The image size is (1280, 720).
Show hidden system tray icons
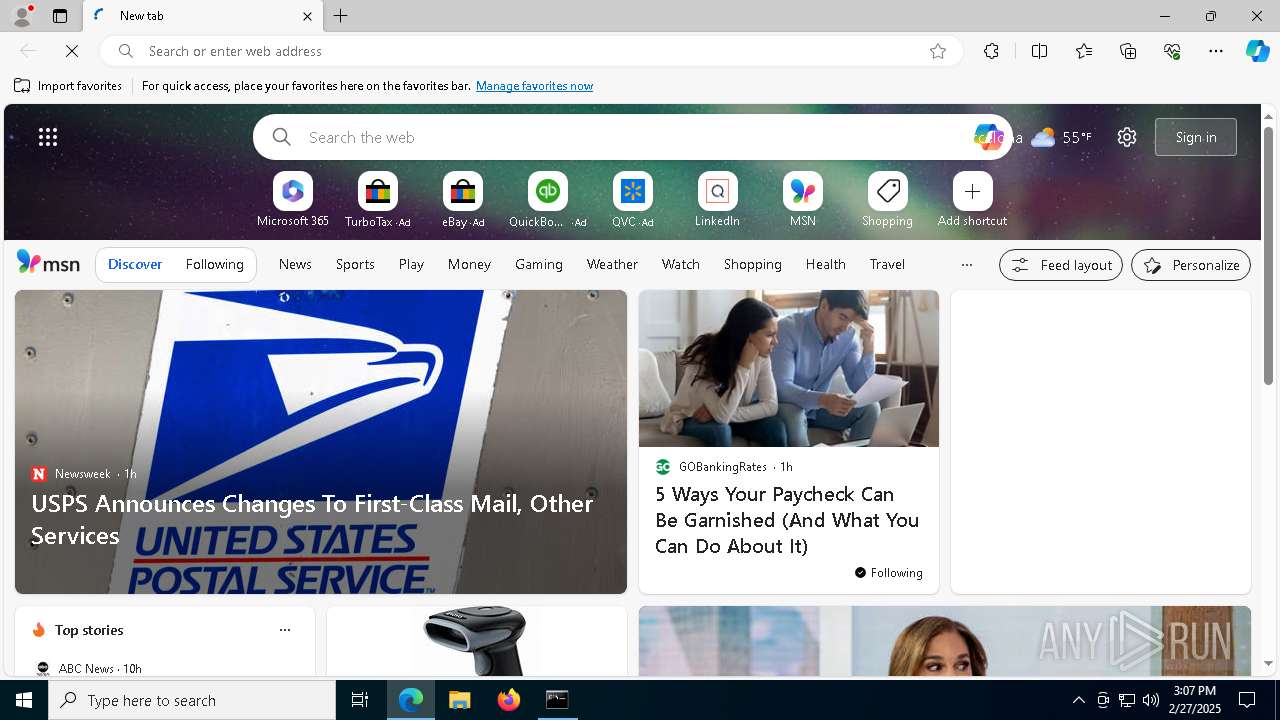(1078, 700)
